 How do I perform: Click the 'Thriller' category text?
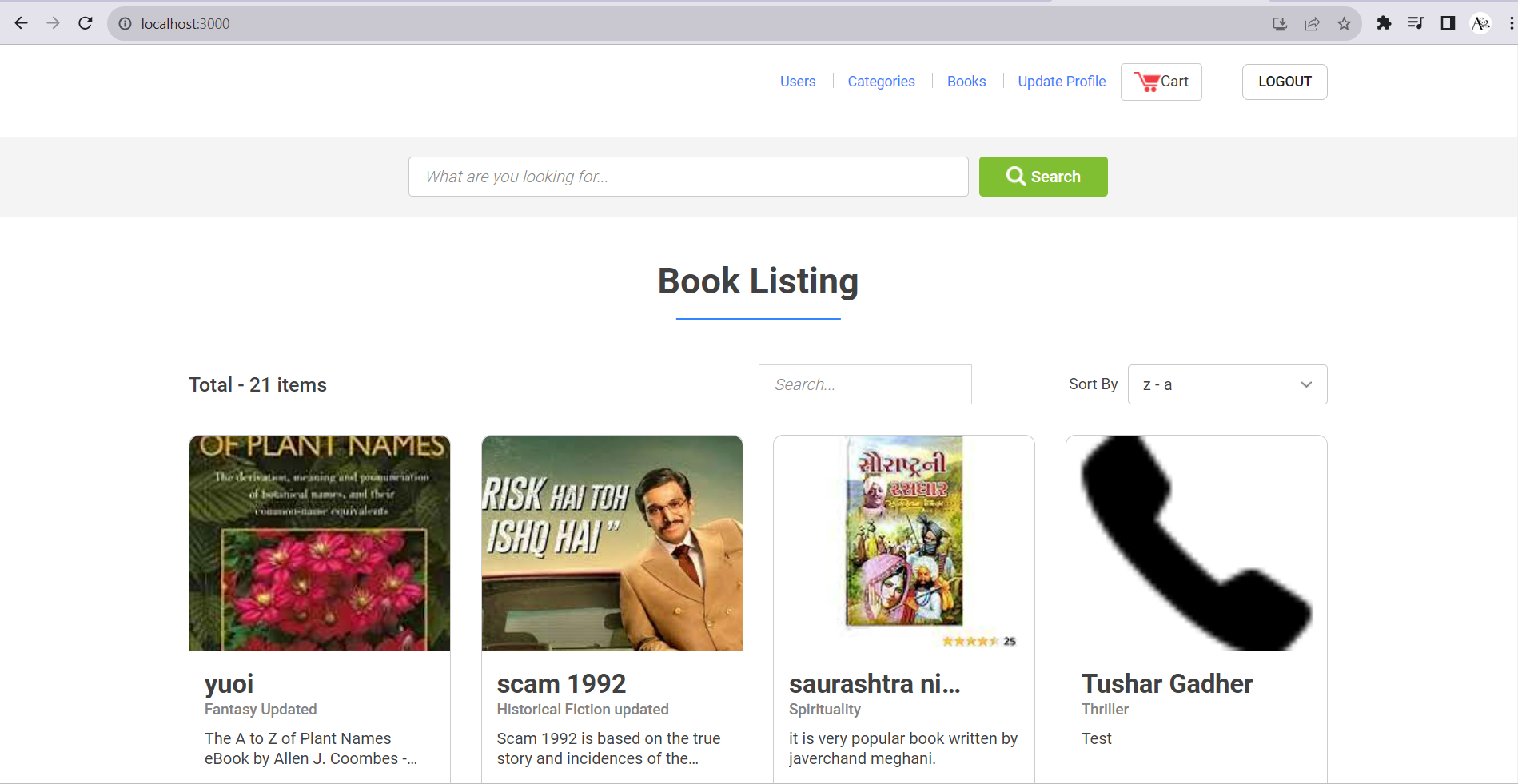[x=1105, y=710]
